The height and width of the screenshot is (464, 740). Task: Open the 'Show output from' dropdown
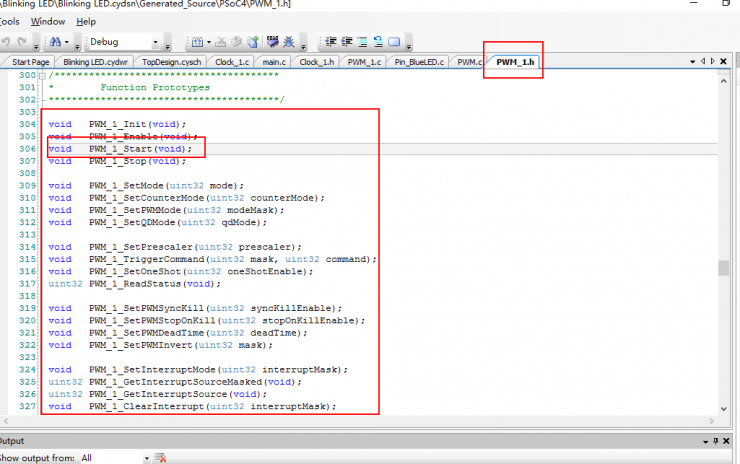147,458
